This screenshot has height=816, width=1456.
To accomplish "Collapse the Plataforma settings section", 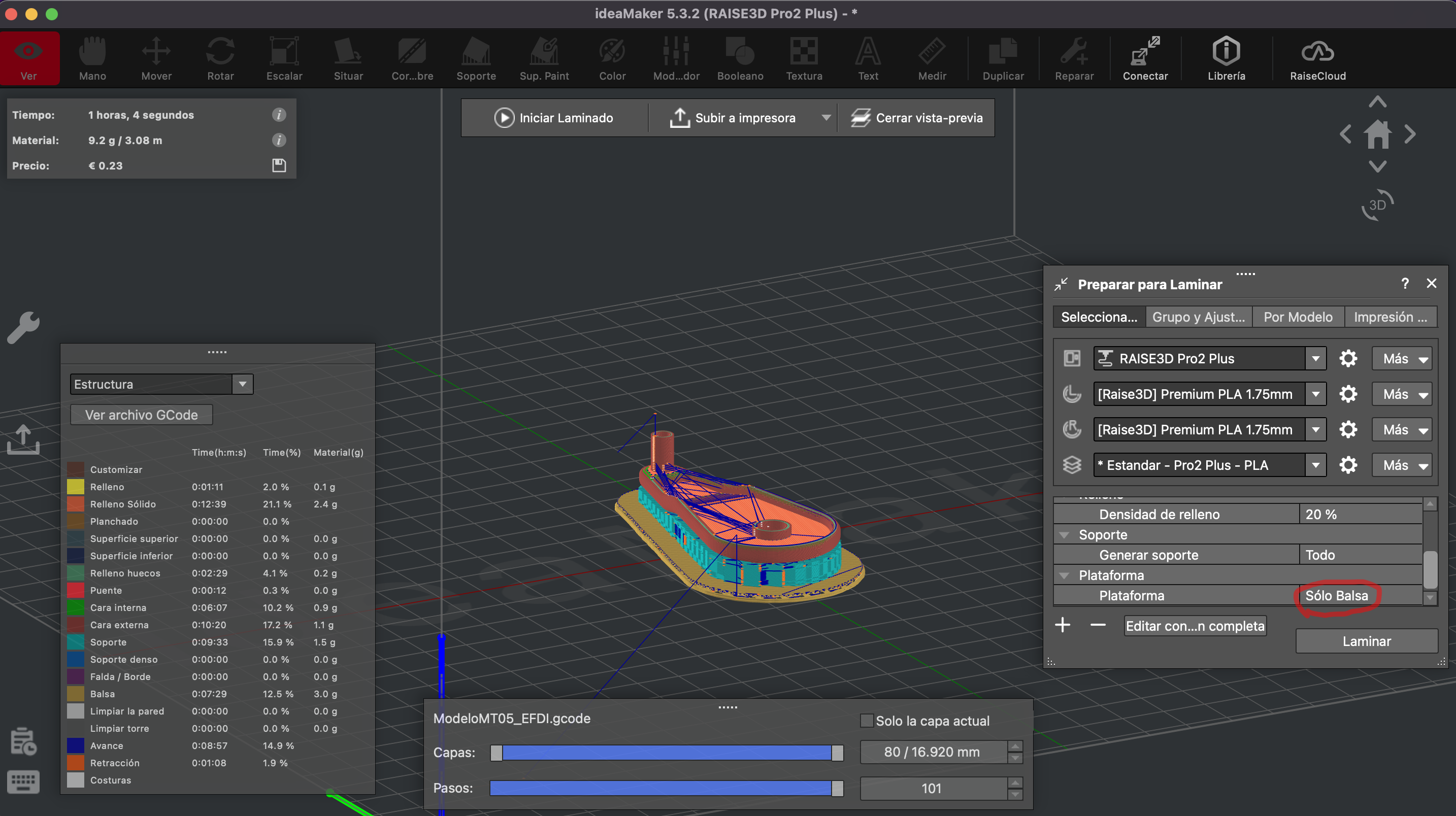I will click(x=1065, y=575).
